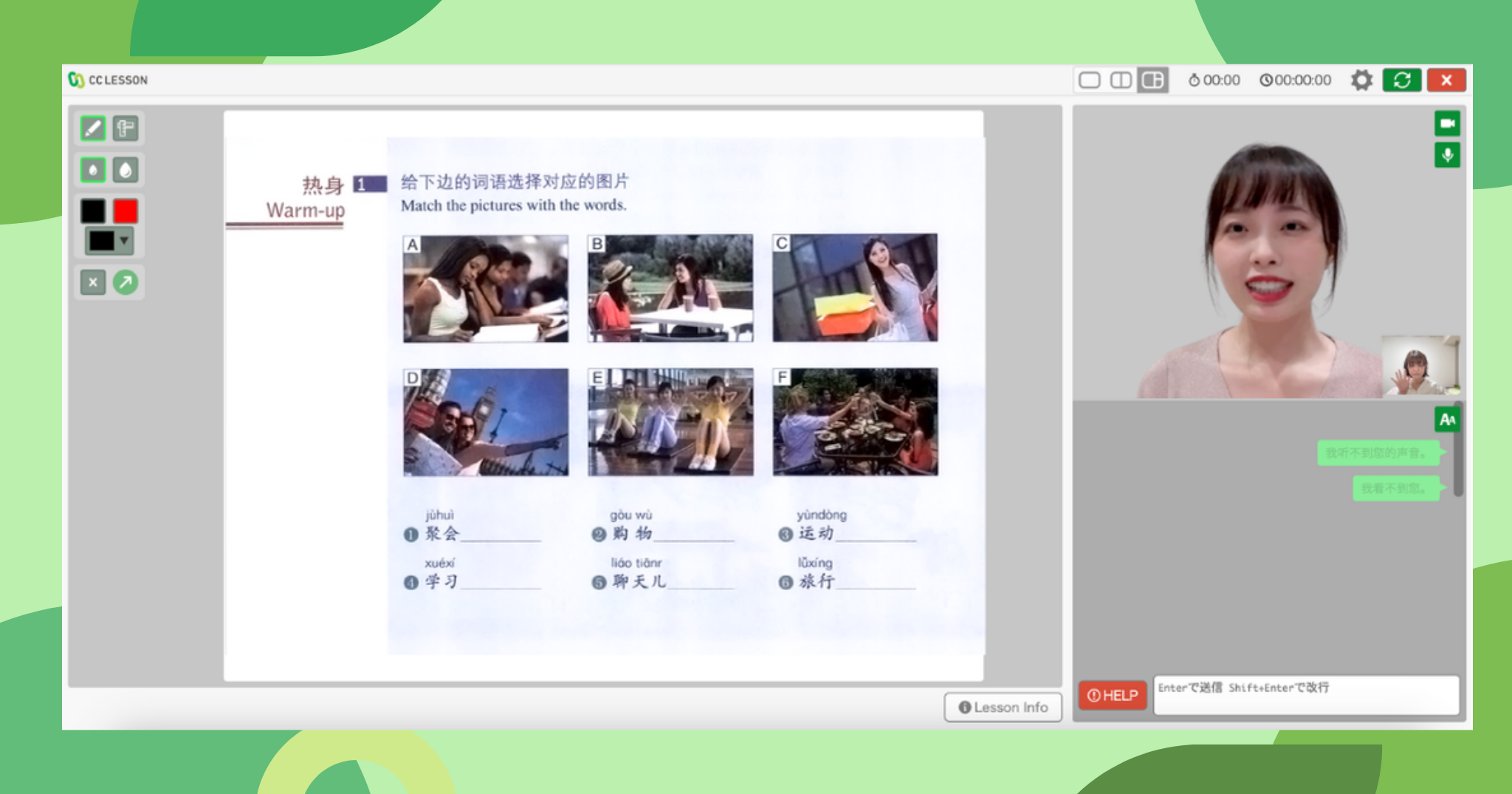Image resolution: width=1512 pixels, height=794 pixels.
Task: Click picture D of tourists with map
Action: coord(486,422)
